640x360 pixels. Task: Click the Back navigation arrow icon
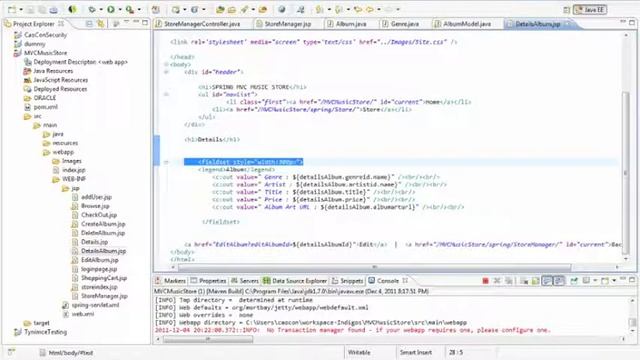[x=369, y=9]
